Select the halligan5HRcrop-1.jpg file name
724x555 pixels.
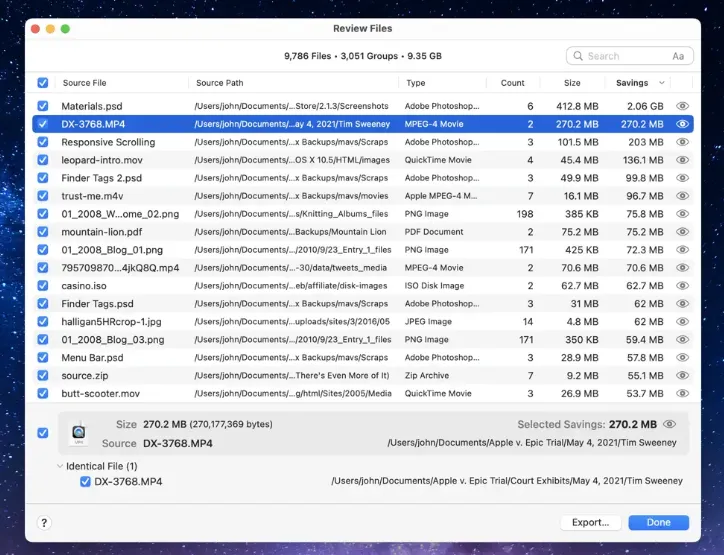111,322
